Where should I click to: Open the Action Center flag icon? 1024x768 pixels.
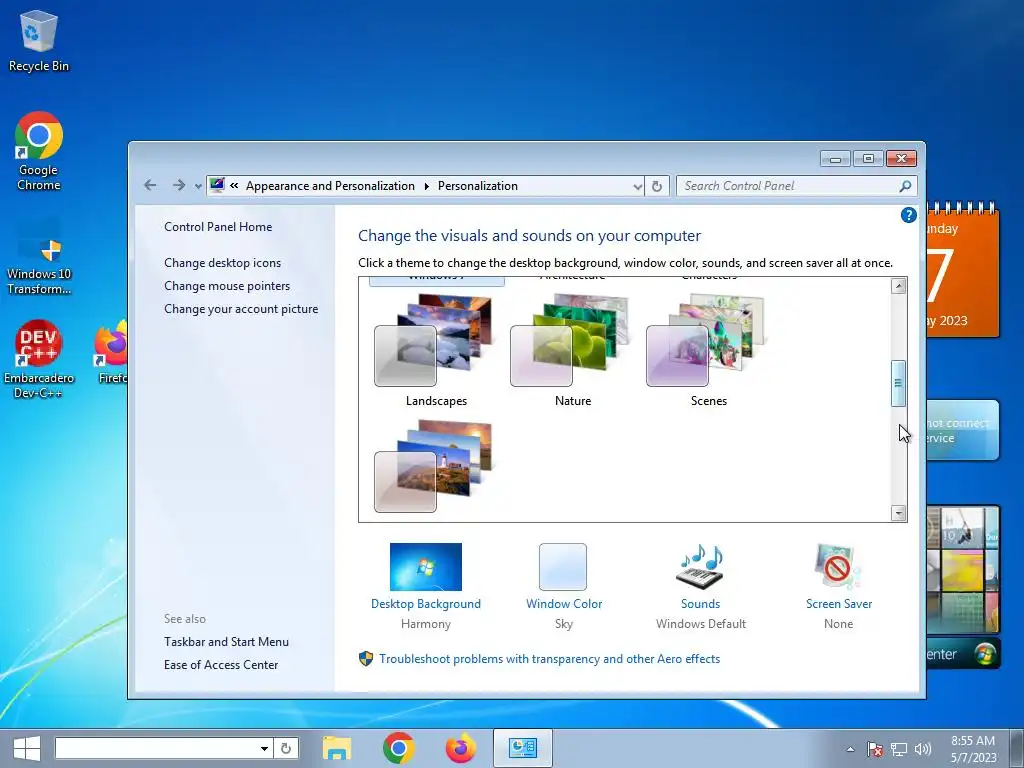(x=875, y=749)
